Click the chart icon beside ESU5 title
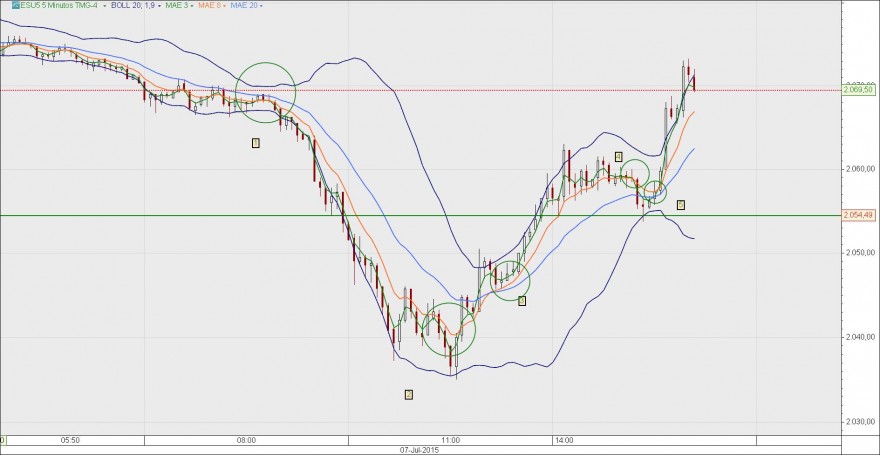Viewport: 880px width, 455px height. pyautogui.click(x=16, y=5)
